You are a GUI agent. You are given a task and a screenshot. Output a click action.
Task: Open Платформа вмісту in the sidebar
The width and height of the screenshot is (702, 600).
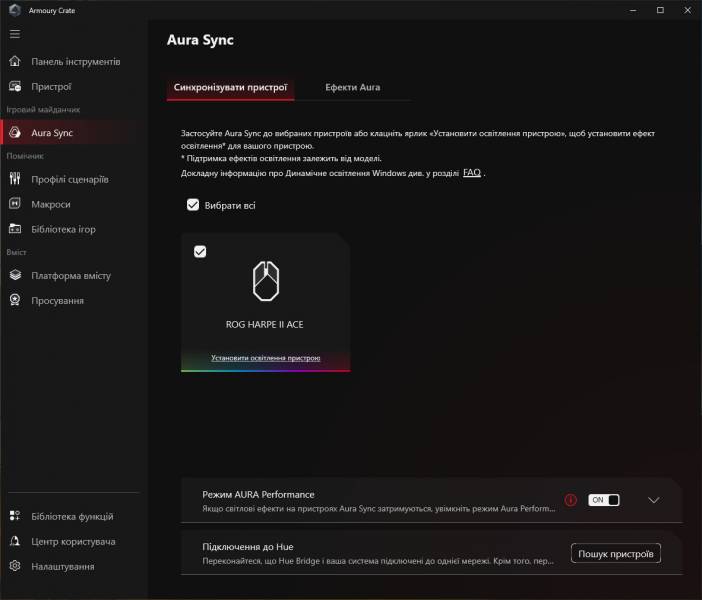(71, 275)
